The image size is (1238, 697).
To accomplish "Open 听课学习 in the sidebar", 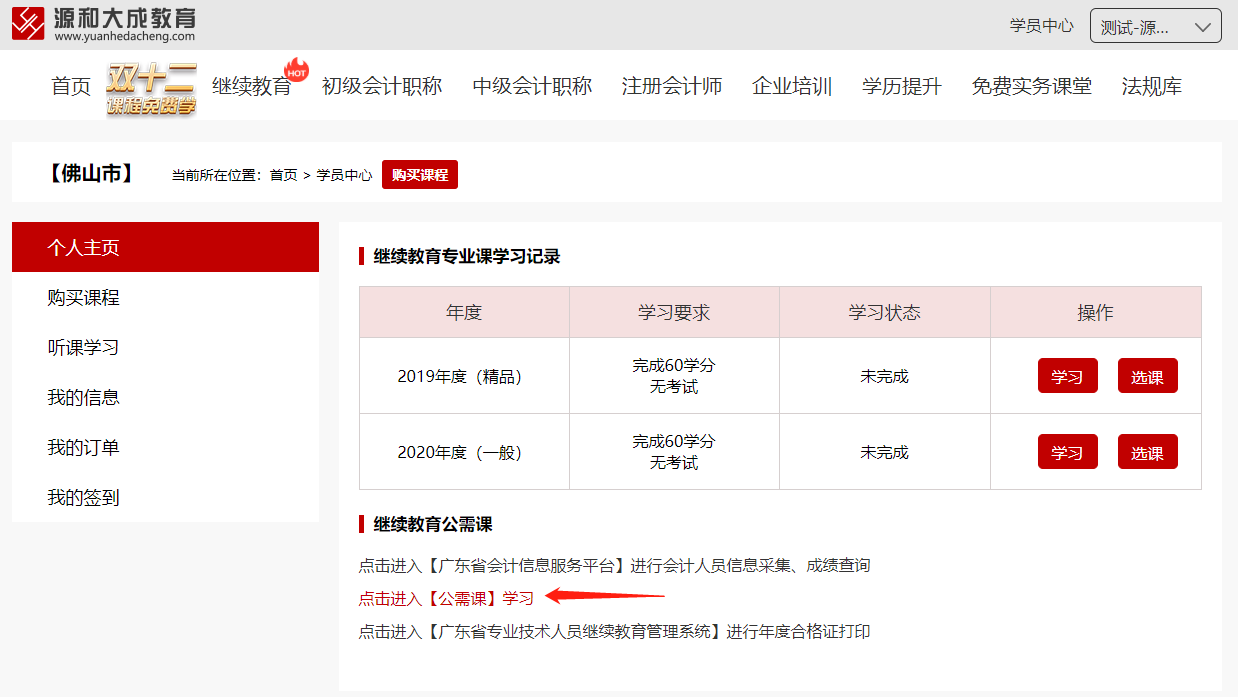I will click(x=83, y=347).
